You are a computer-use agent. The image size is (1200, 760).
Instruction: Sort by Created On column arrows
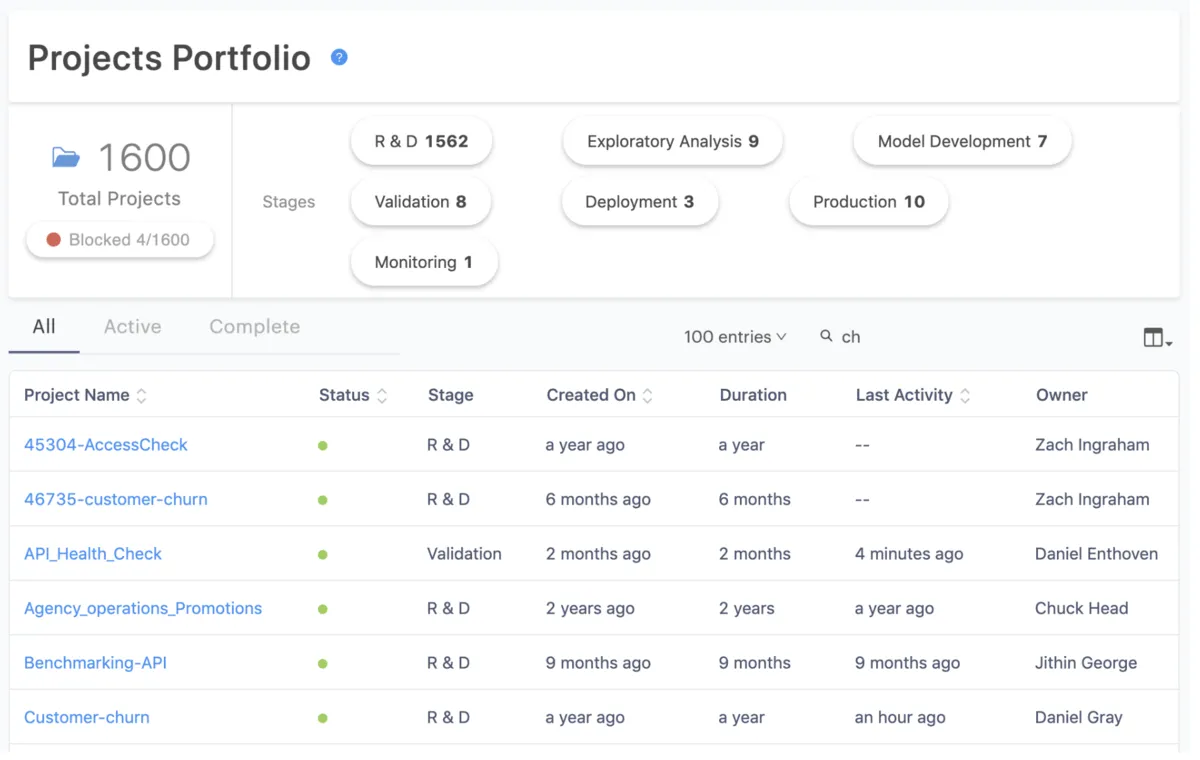coord(648,396)
